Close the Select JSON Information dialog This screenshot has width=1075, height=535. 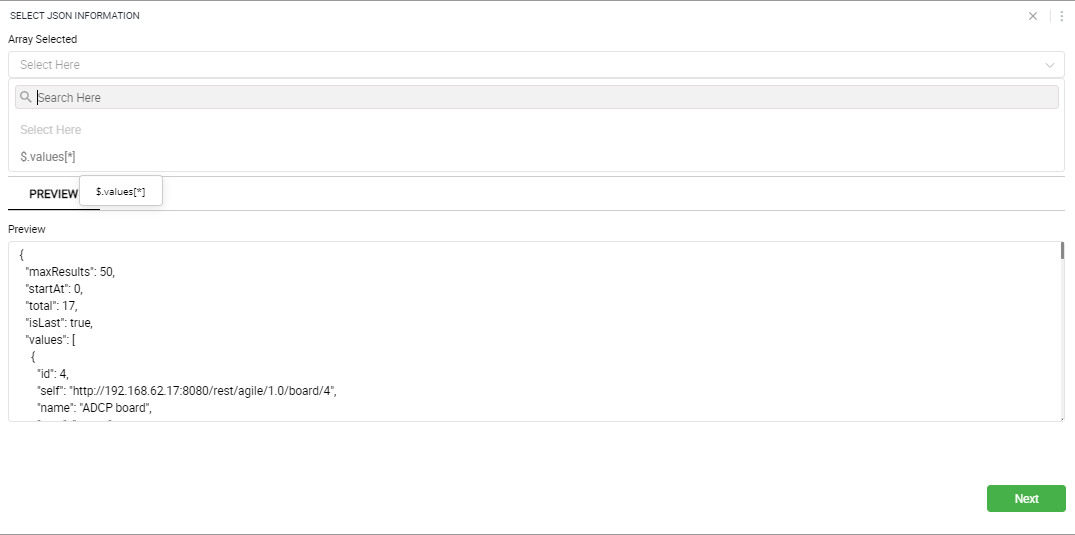pyautogui.click(x=1032, y=16)
